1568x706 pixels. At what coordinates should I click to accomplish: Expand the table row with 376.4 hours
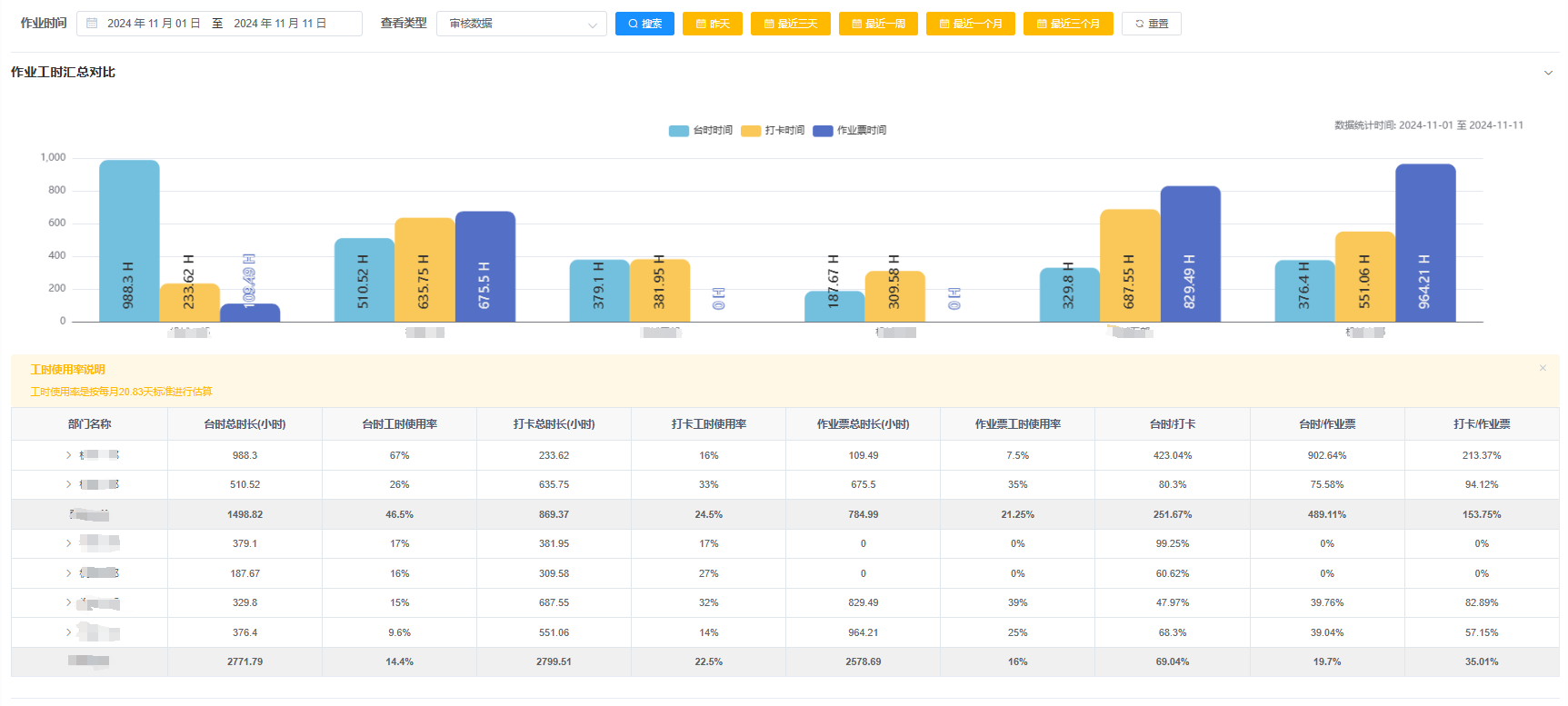tap(68, 632)
